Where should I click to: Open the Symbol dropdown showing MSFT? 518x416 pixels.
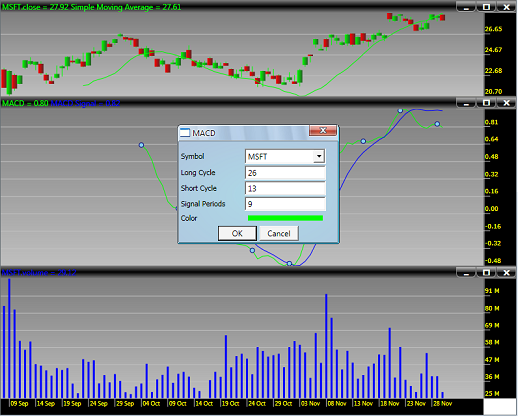[x=319, y=156]
